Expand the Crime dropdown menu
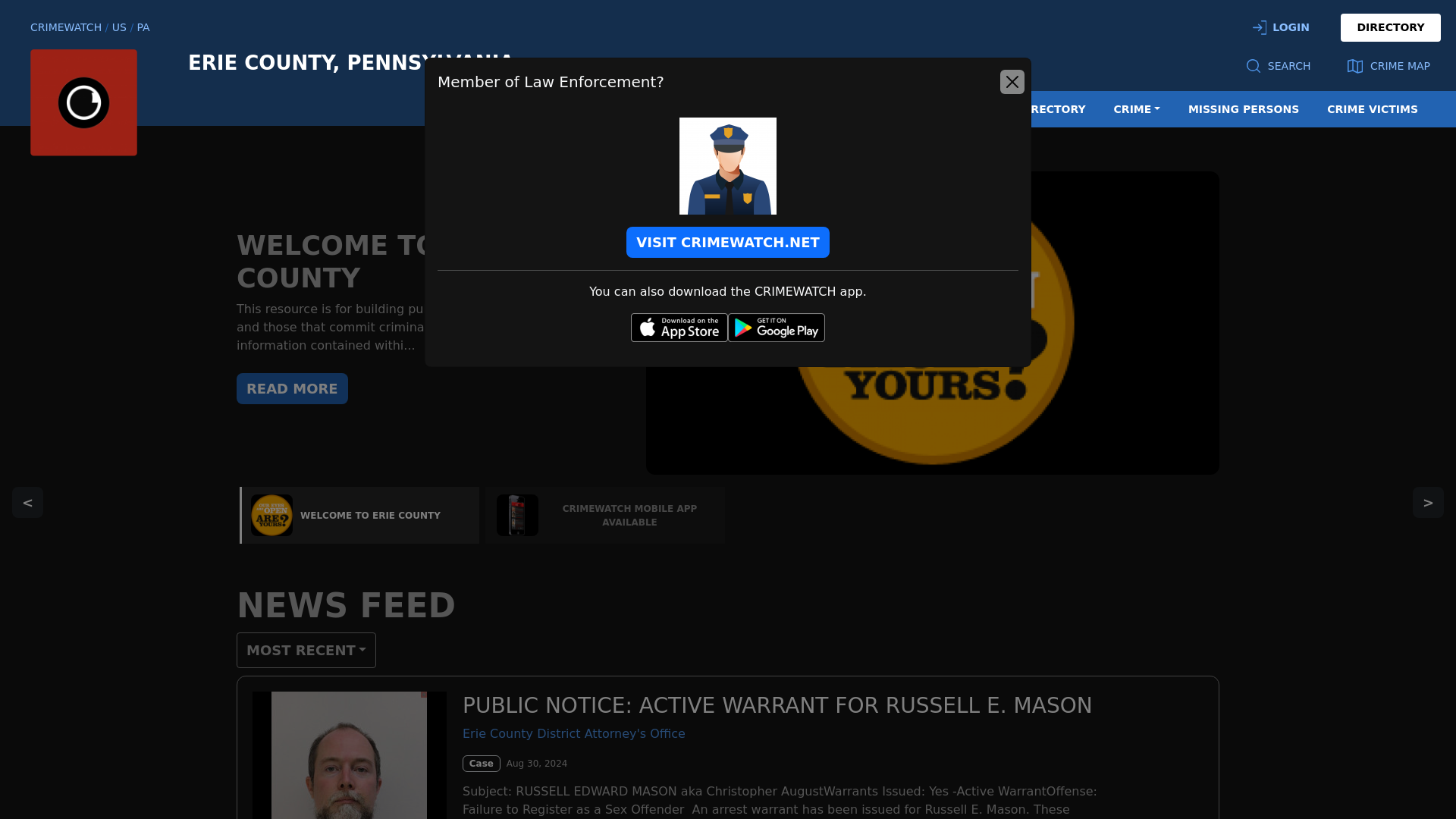1456x819 pixels. click(x=1136, y=109)
